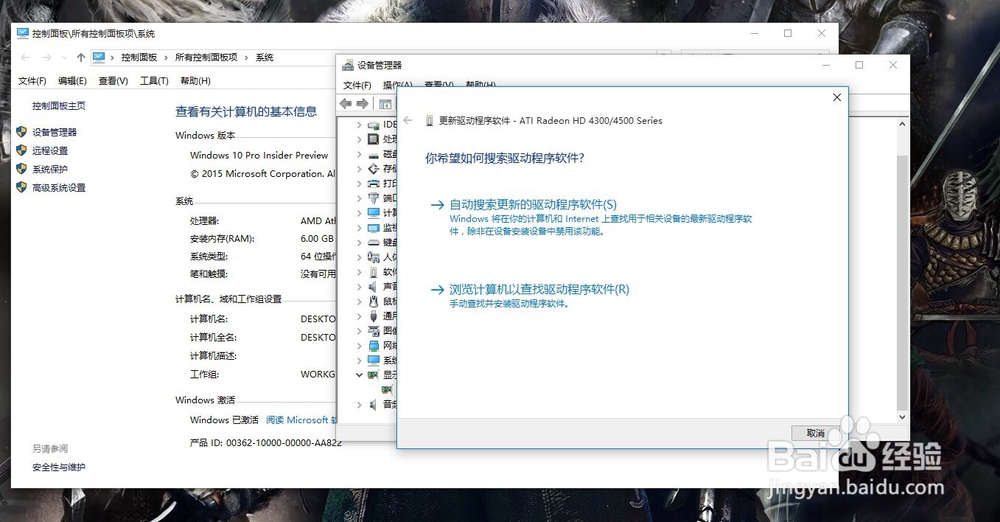The image size is (1000, 522).
Task: Select the storage controller icon in device tree
Action: 374,169
